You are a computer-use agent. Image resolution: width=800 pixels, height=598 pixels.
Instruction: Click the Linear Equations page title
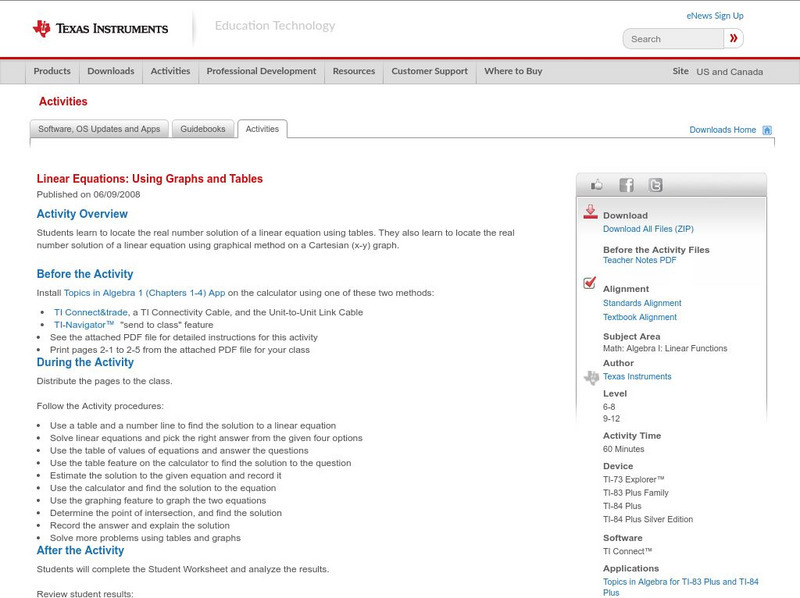coord(149,179)
